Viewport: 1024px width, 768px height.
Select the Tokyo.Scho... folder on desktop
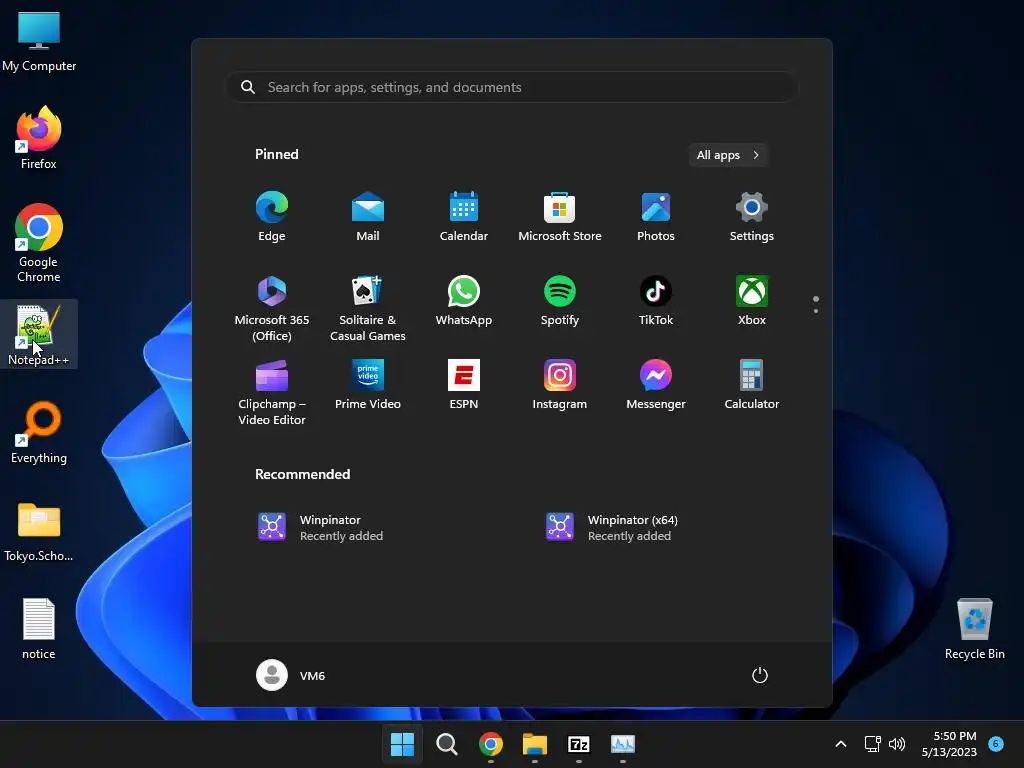[x=39, y=530]
